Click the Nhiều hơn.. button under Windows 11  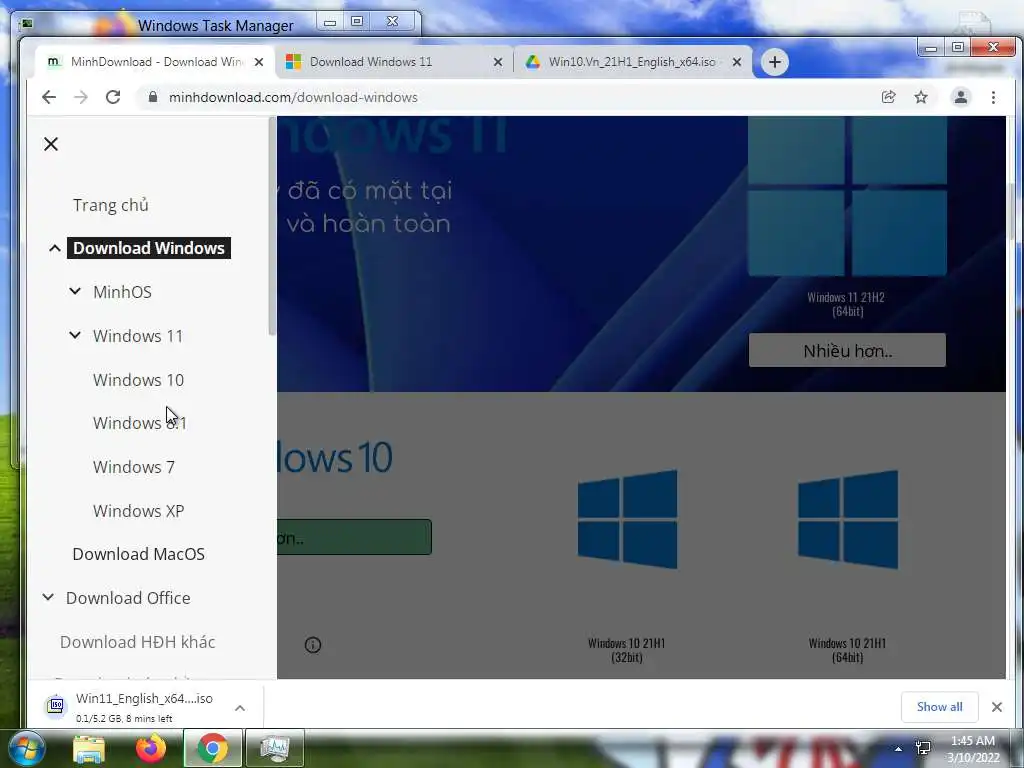tap(847, 350)
